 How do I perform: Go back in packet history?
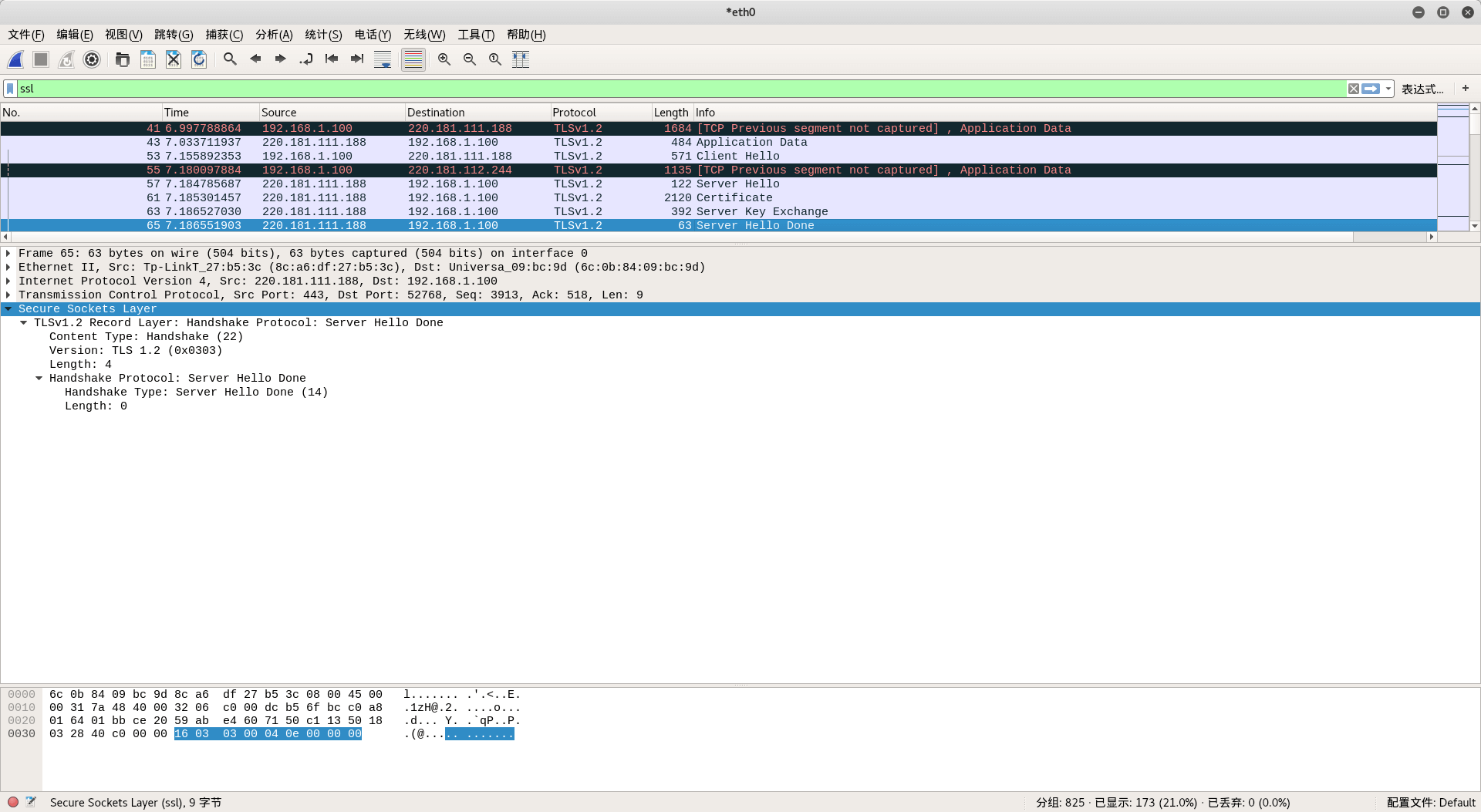(255, 59)
